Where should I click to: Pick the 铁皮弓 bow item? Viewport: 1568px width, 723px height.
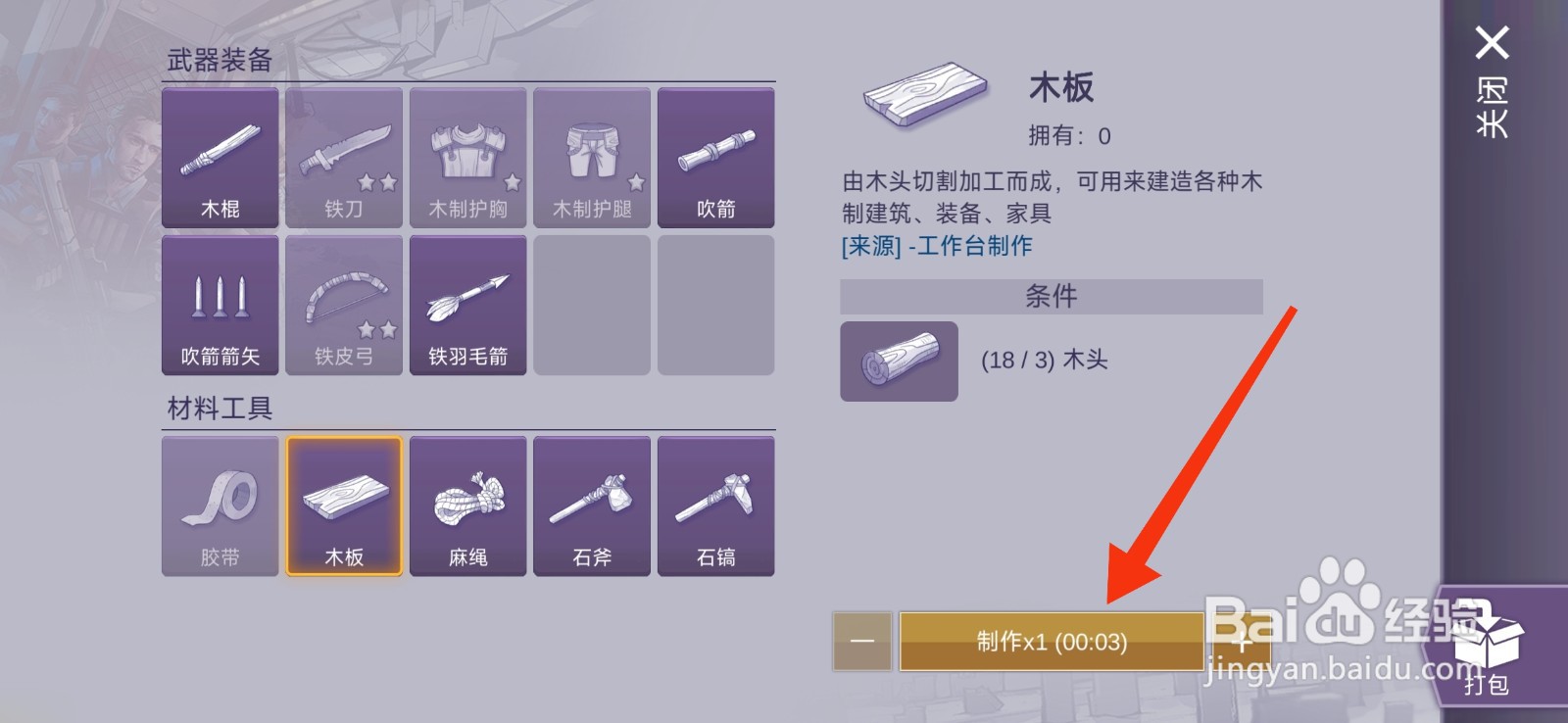[344, 306]
